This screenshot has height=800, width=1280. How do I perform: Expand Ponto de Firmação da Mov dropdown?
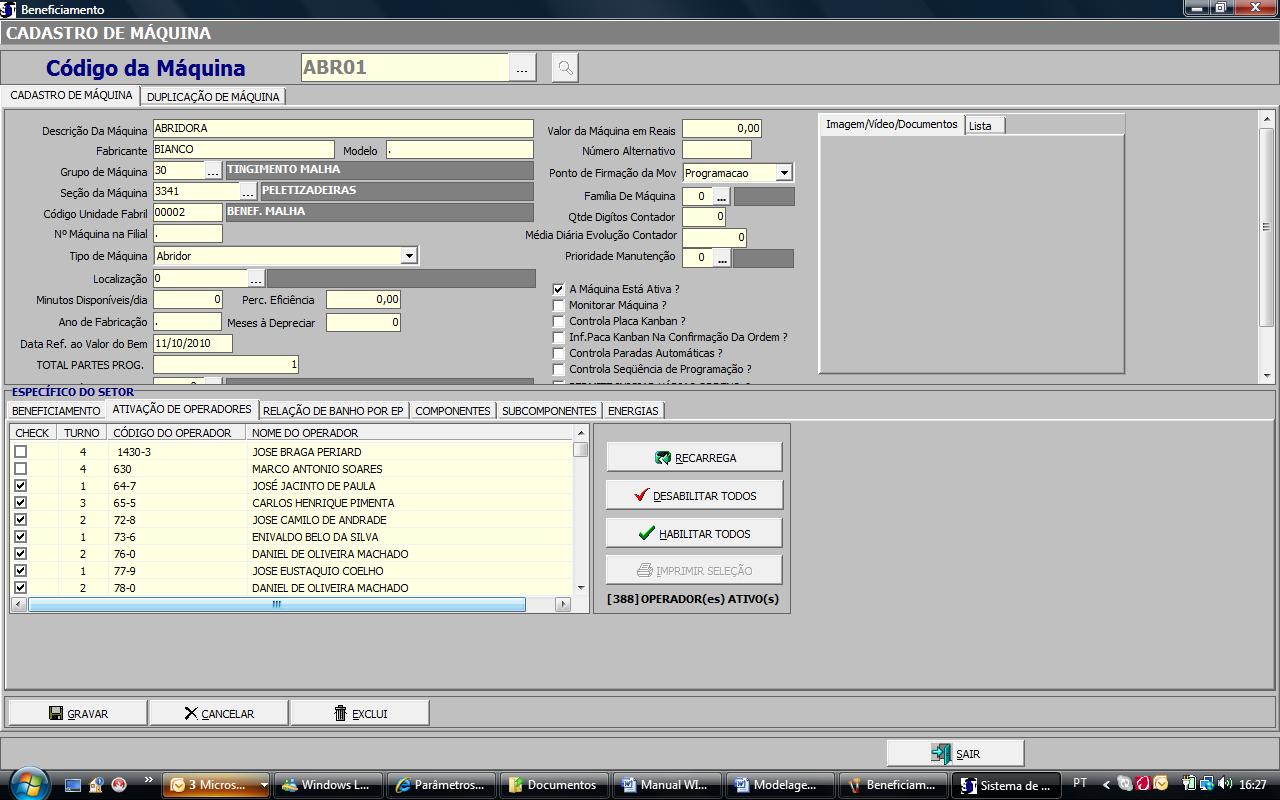[783, 173]
